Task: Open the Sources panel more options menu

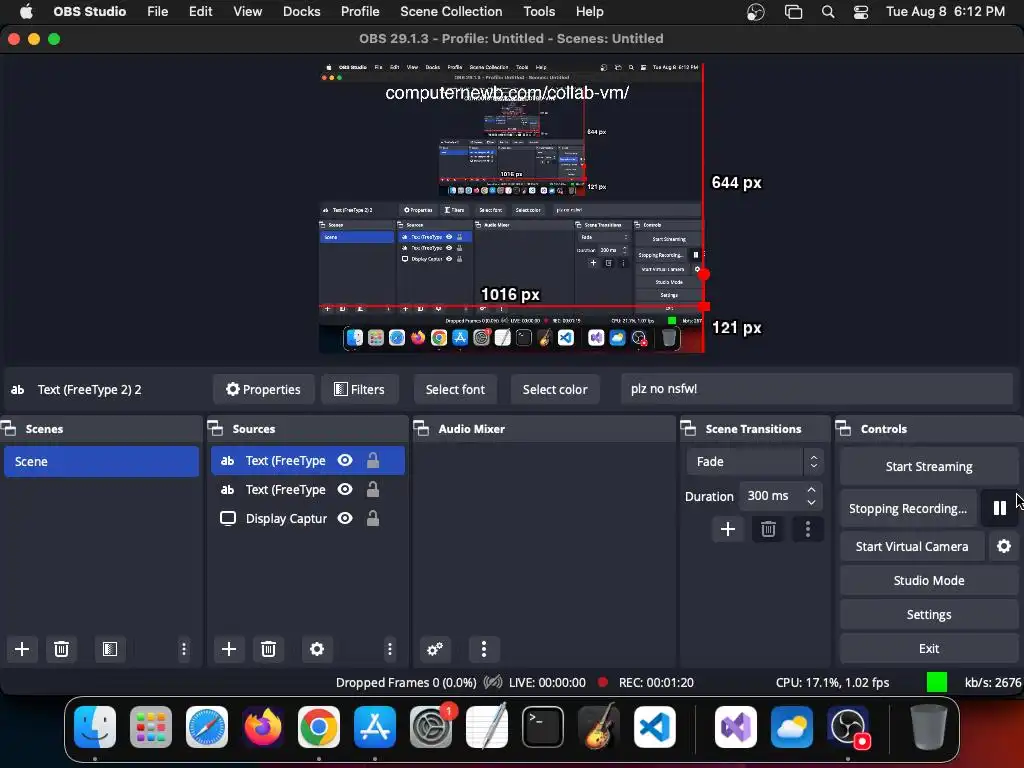Action: (x=390, y=648)
